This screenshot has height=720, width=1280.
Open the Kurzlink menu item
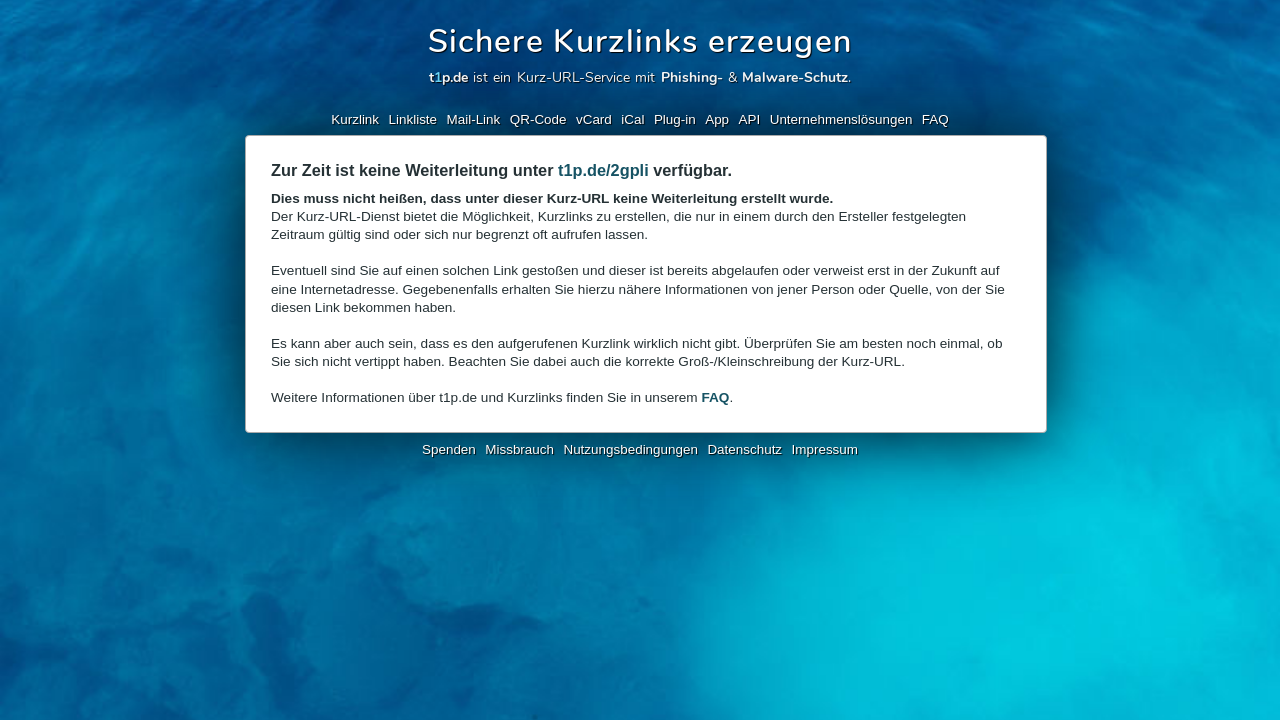click(355, 120)
